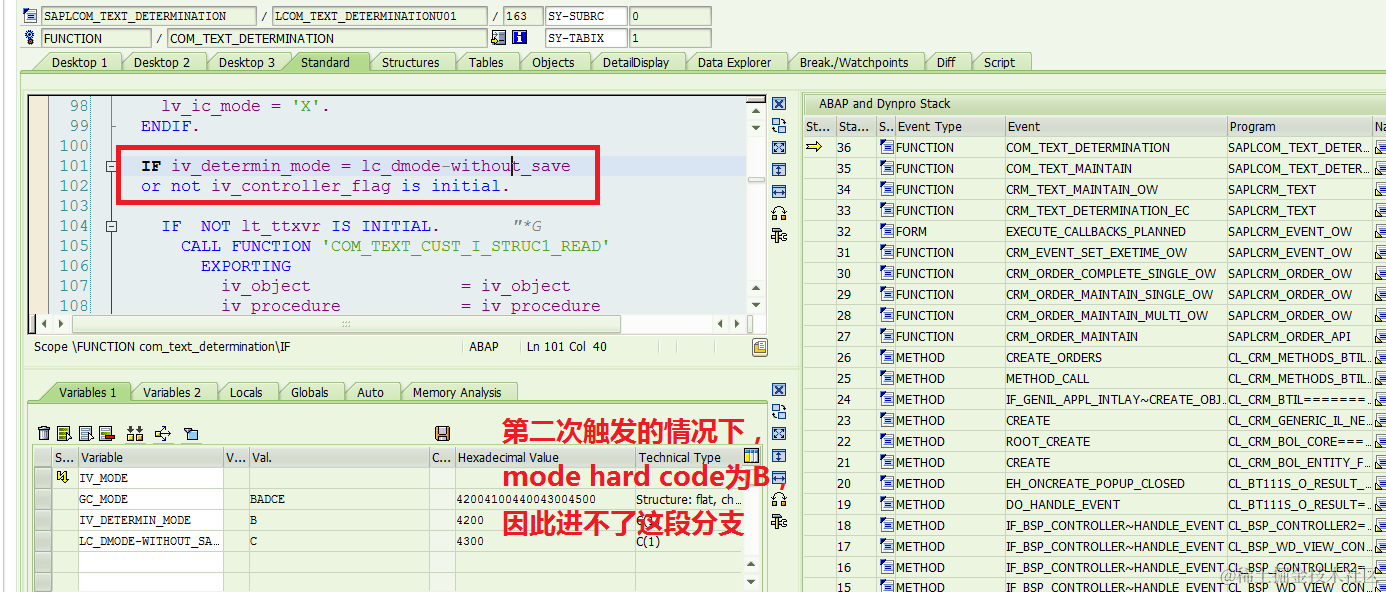This screenshot has width=1386, height=592.
Task: Click the copy-to-clipboard icon in Variables toolbar
Action: click(191, 433)
